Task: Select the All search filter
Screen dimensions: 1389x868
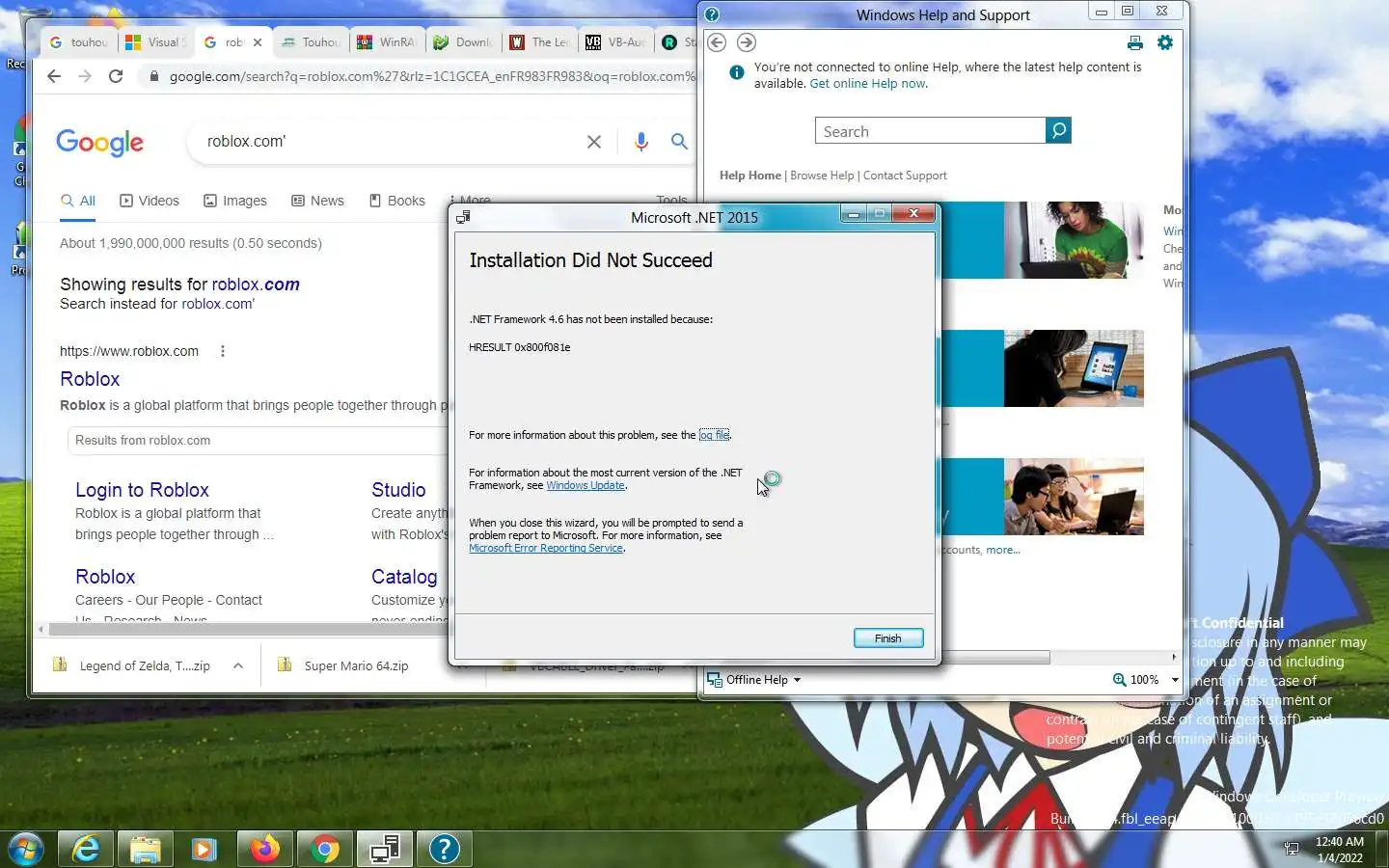Action: (78, 201)
